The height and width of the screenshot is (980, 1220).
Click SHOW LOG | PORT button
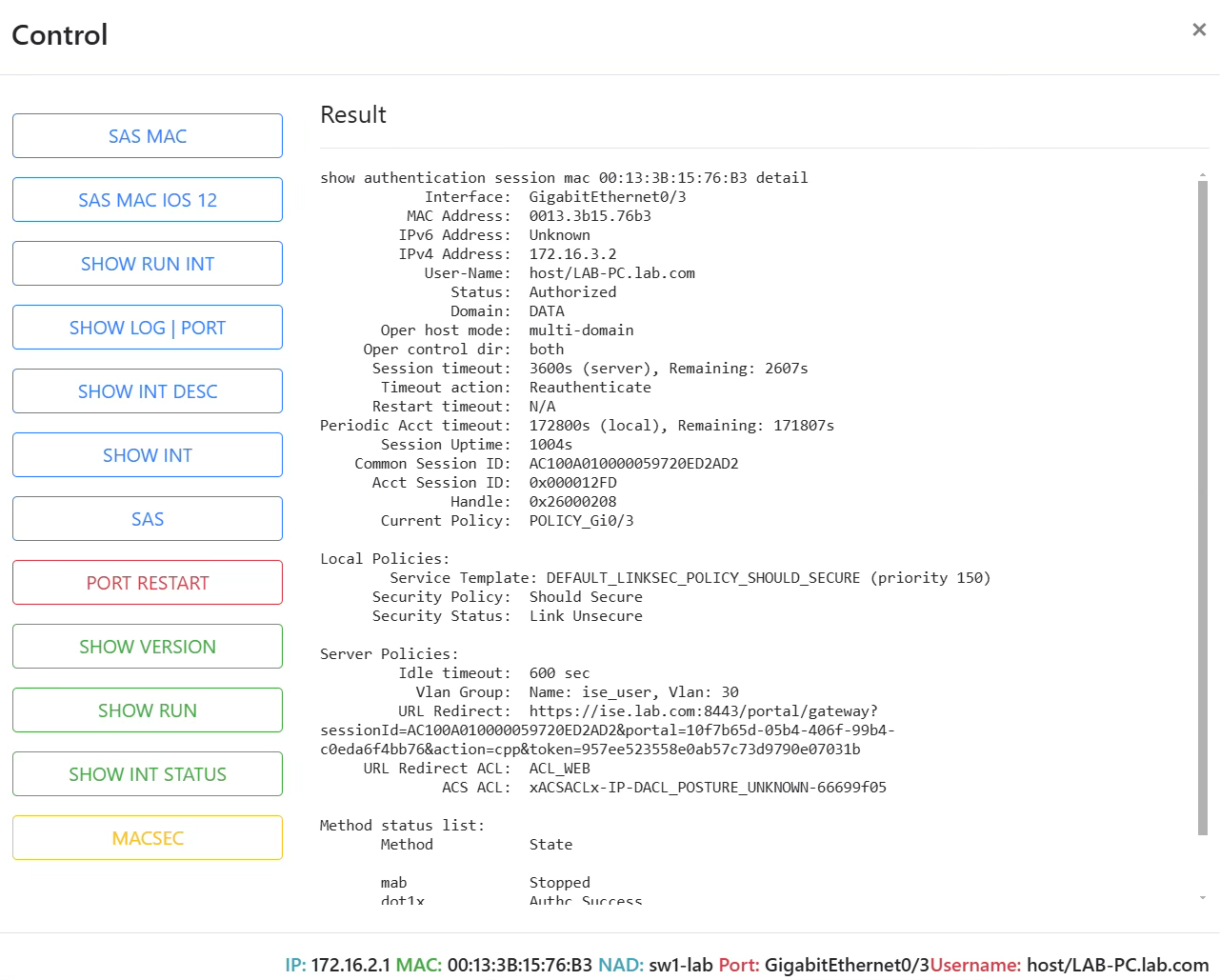pyautogui.click(x=148, y=328)
